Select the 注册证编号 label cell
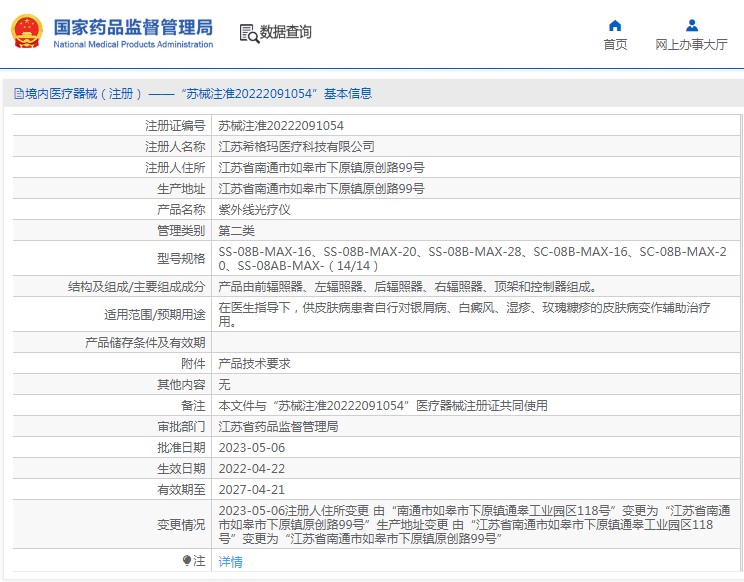 click(175, 126)
